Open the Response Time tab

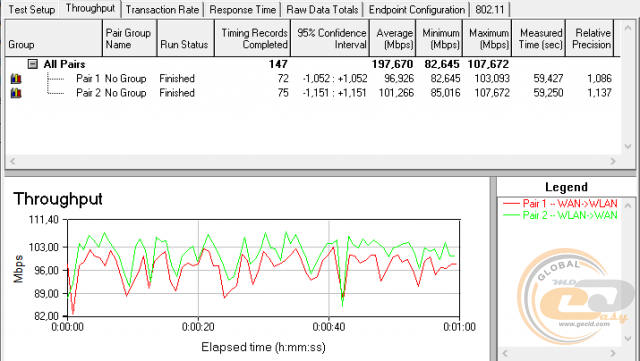(x=242, y=9)
